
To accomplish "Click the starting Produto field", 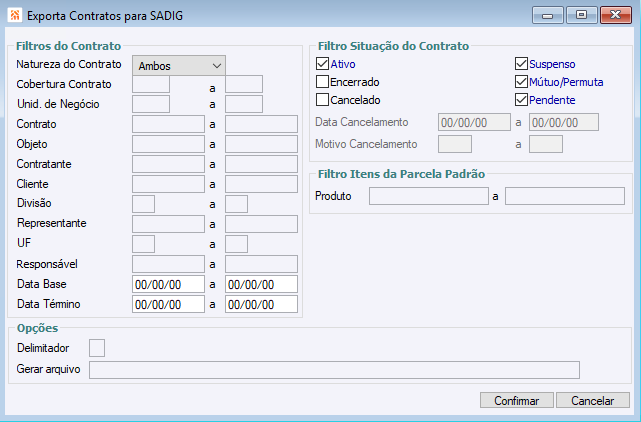I will (429, 196).
